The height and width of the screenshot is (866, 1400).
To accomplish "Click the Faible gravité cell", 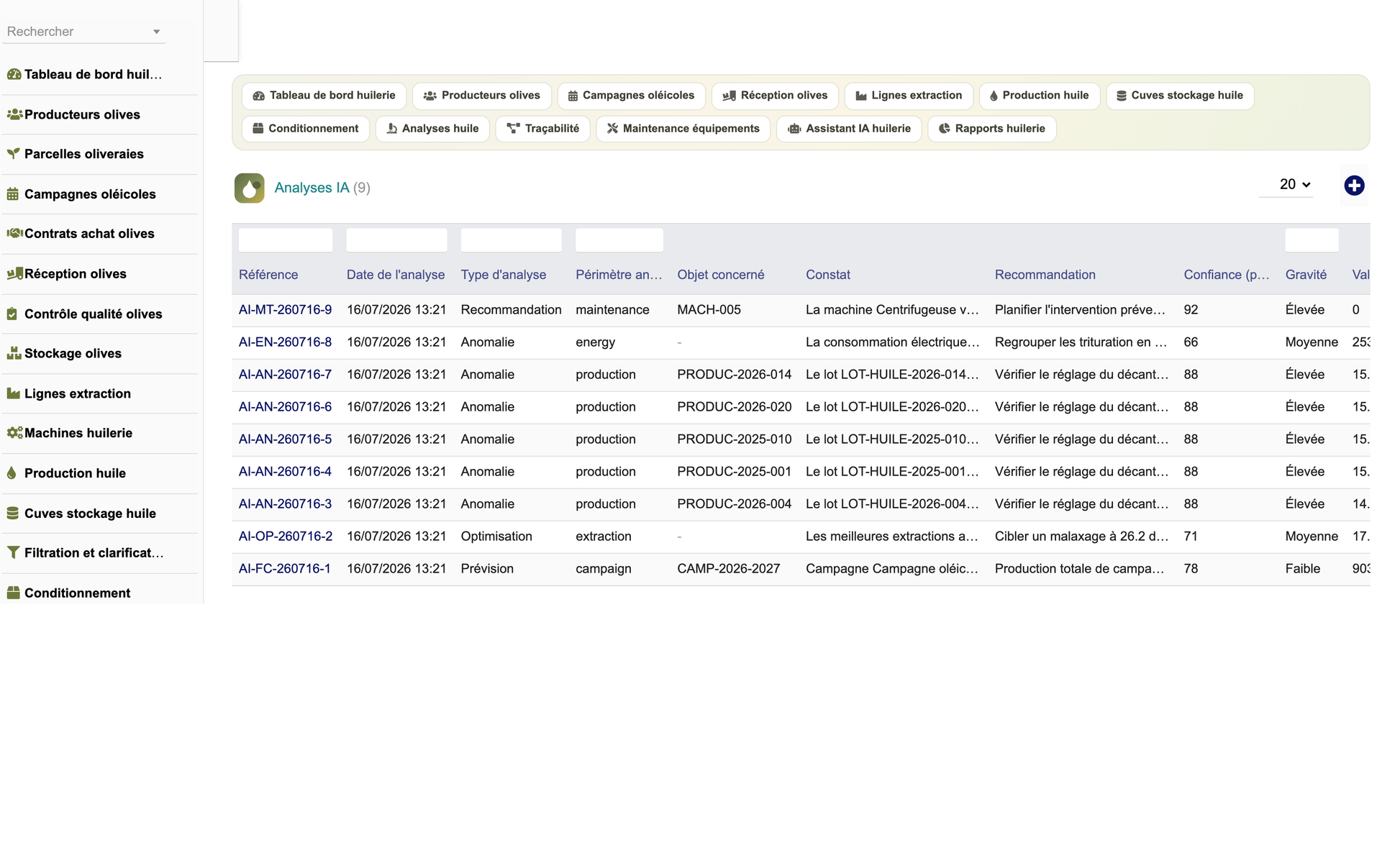I will [x=1303, y=569].
